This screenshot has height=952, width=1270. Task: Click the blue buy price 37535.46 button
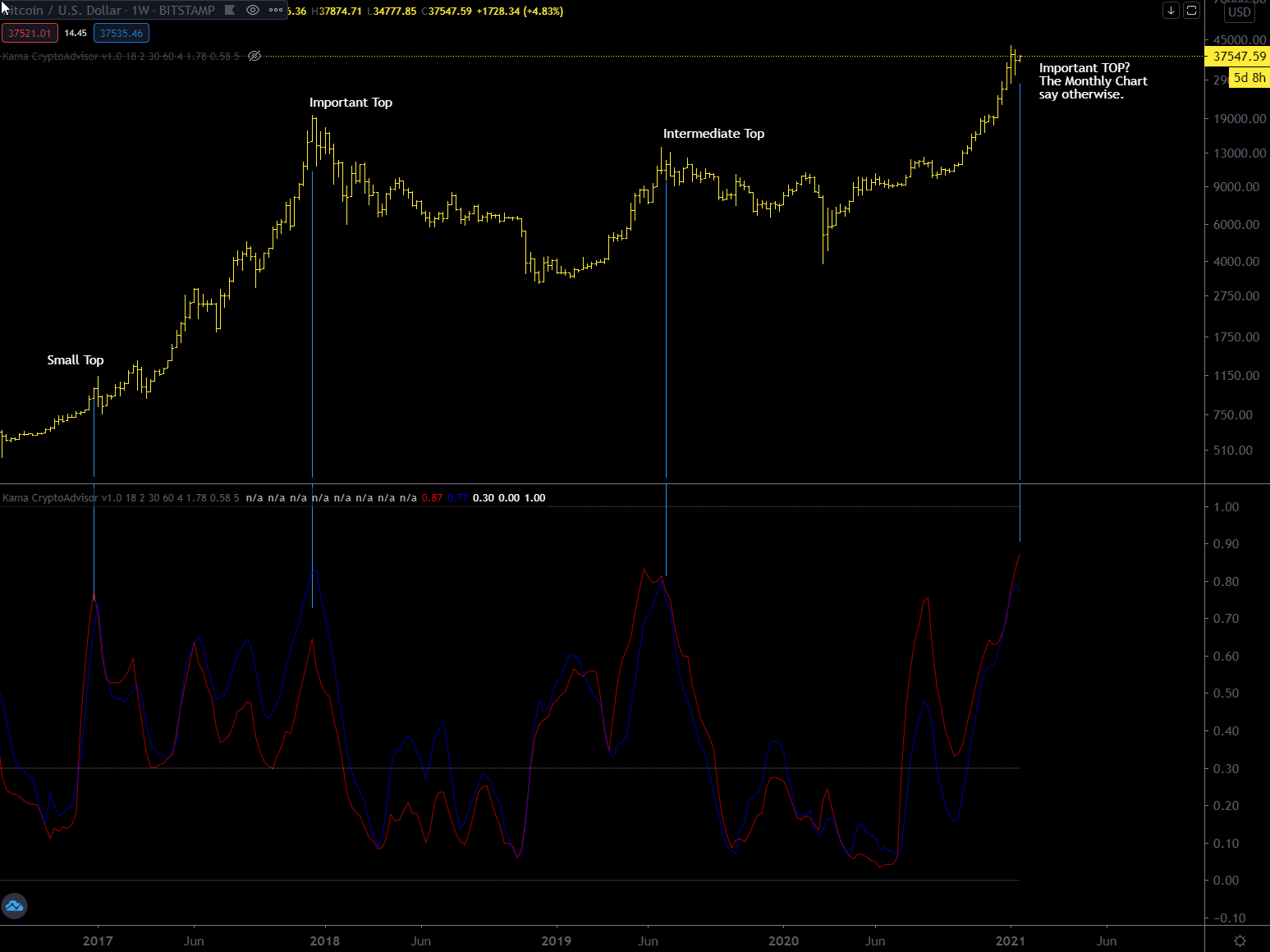pos(121,34)
